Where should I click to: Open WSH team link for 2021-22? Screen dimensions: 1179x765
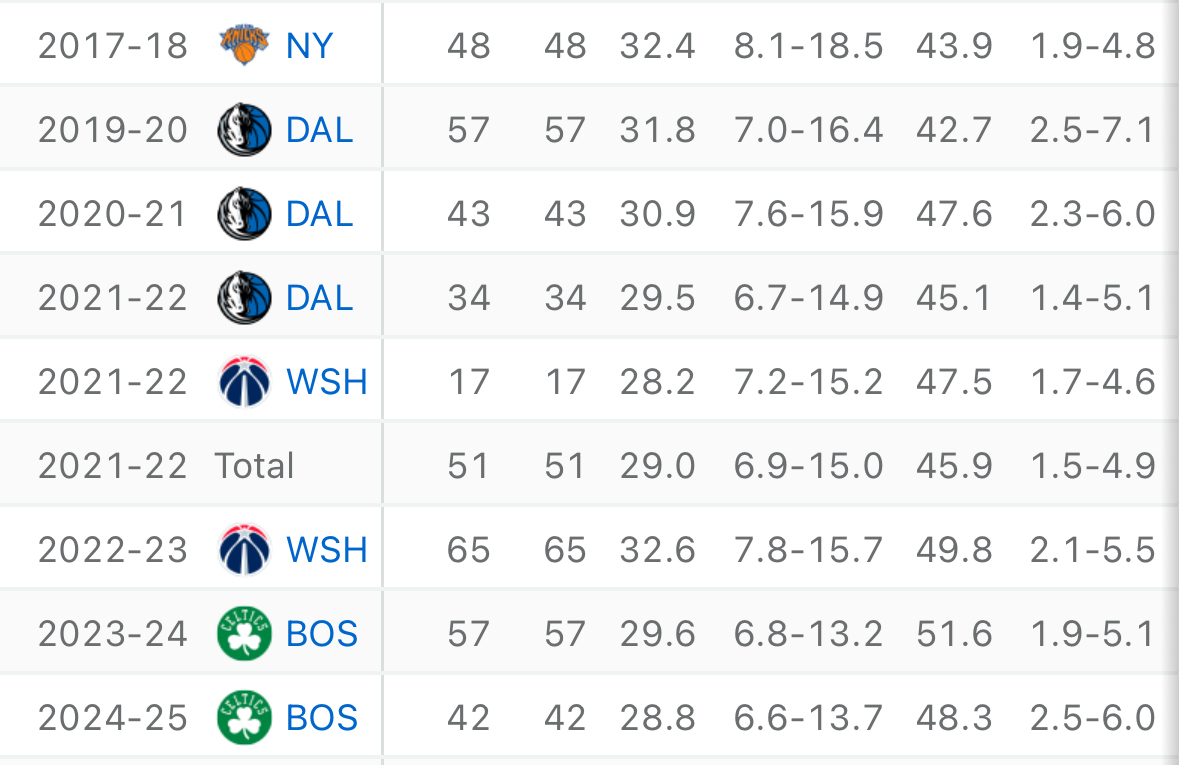tap(326, 382)
